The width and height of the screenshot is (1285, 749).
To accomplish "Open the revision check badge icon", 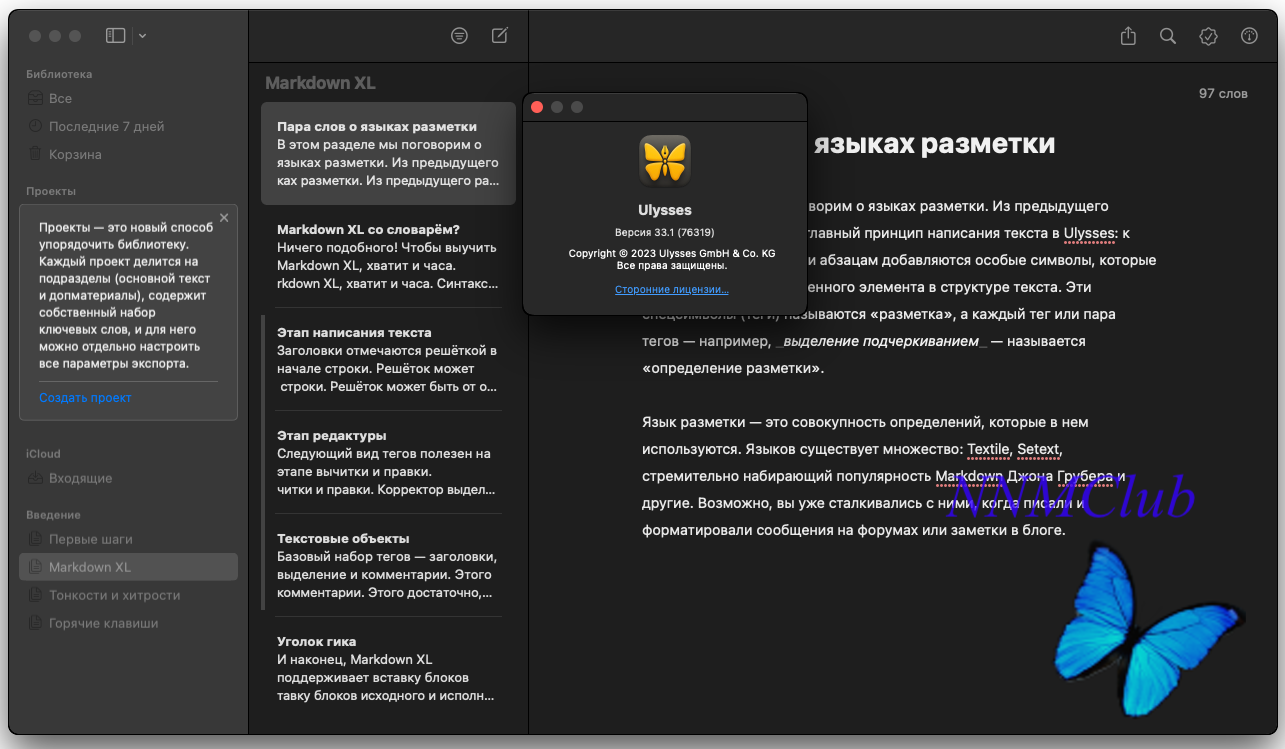I will point(1208,36).
